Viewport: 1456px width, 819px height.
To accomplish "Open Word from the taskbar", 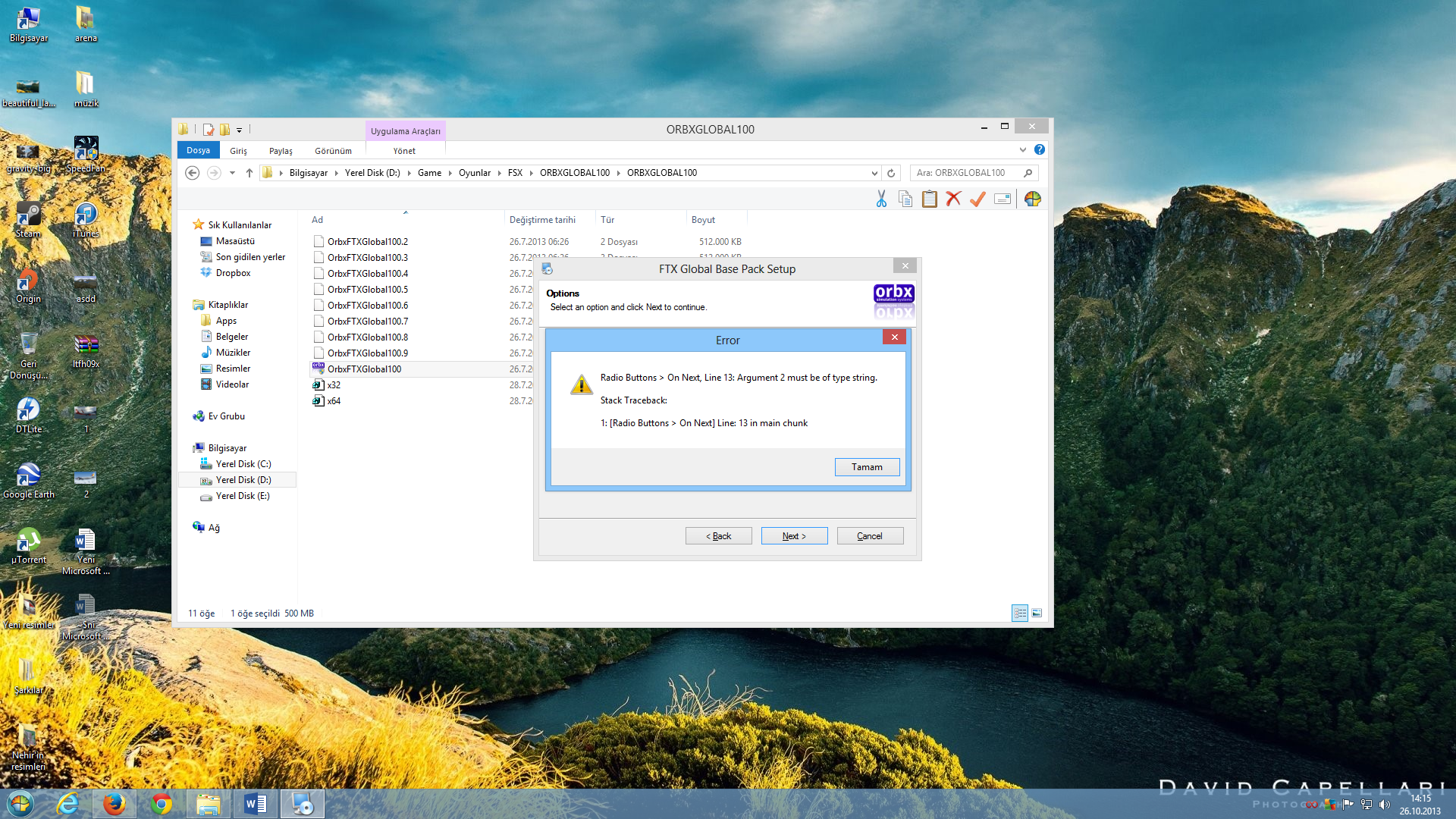I will pyautogui.click(x=256, y=804).
